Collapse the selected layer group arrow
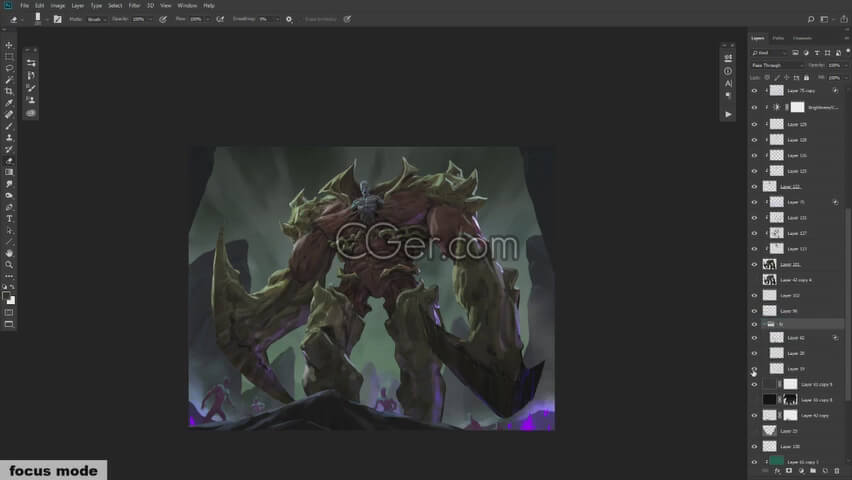 coord(764,325)
